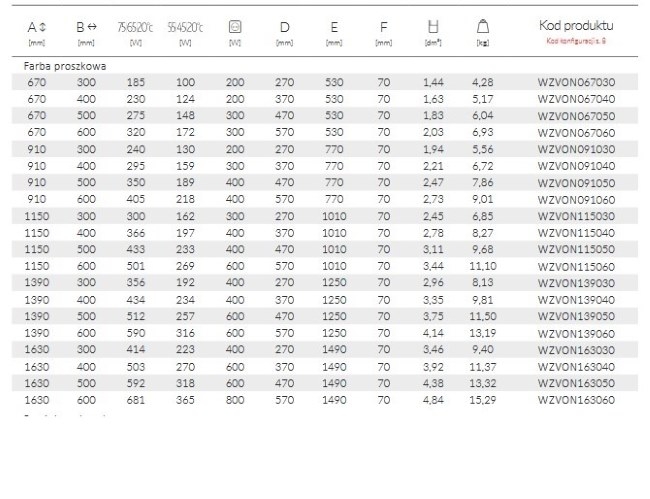Select product code WZVON067030

click(576, 82)
